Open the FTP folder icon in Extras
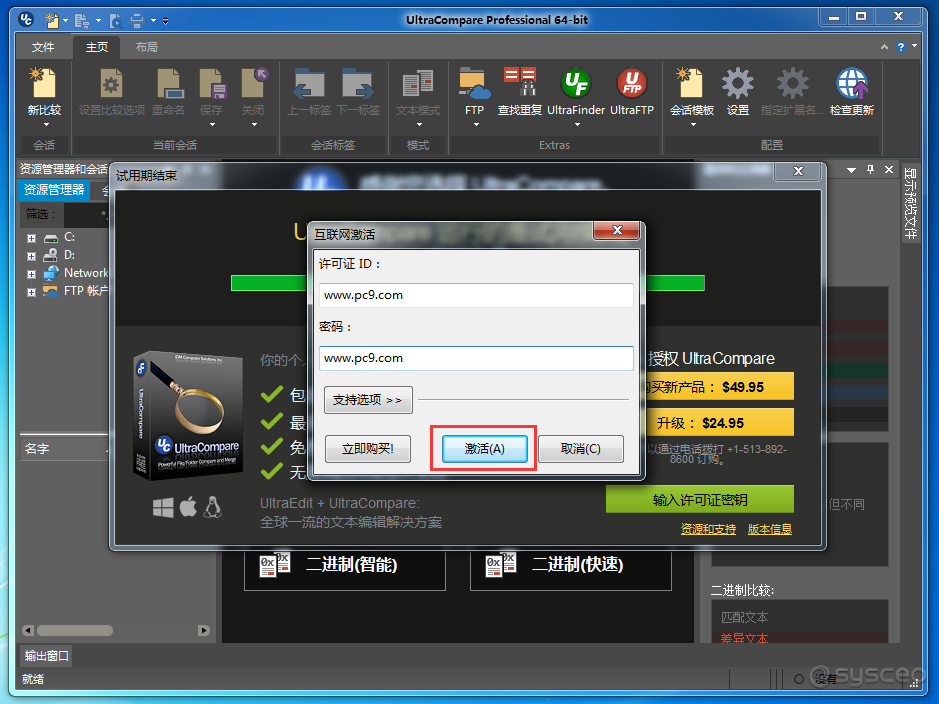Image resolution: width=939 pixels, height=704 pixels. (x=474, y=84)
